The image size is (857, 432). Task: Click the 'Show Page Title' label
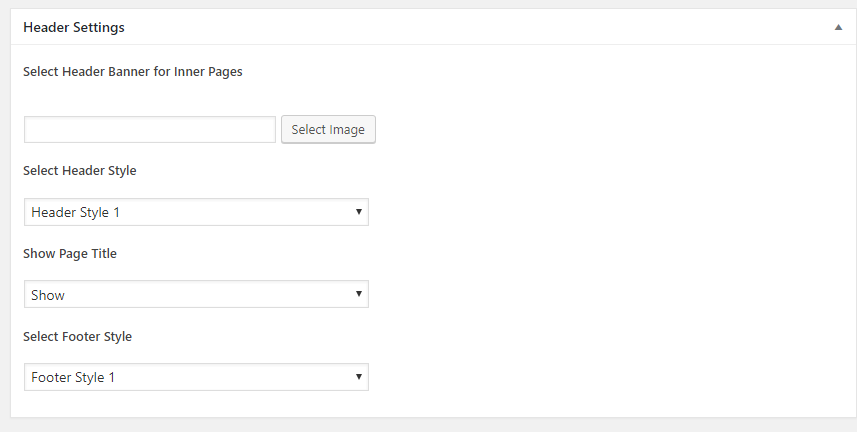[x=70, y=254]
